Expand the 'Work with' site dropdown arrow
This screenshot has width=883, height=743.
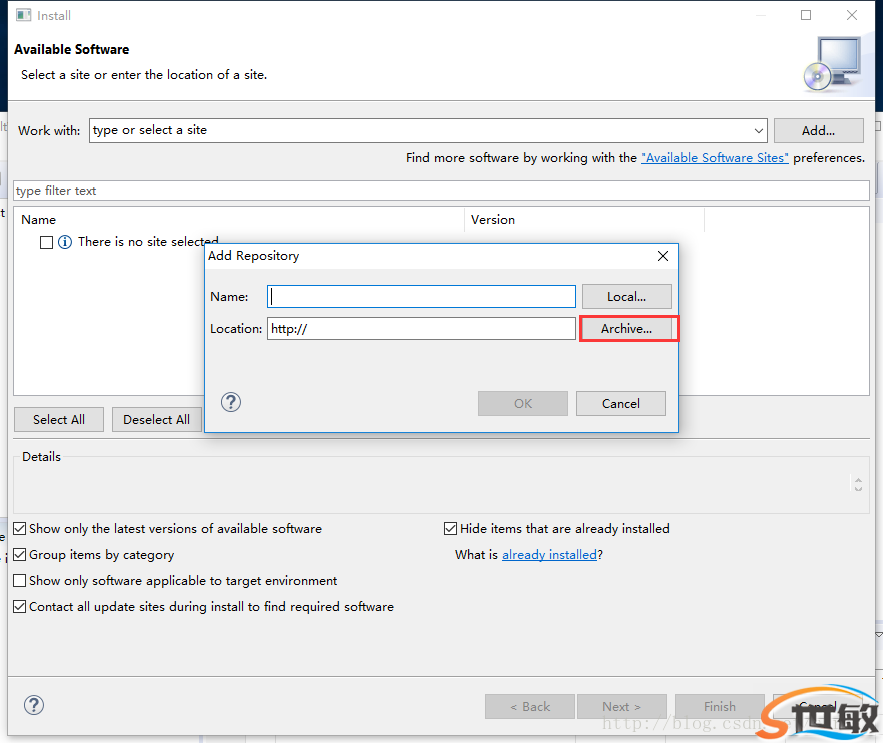759,131
